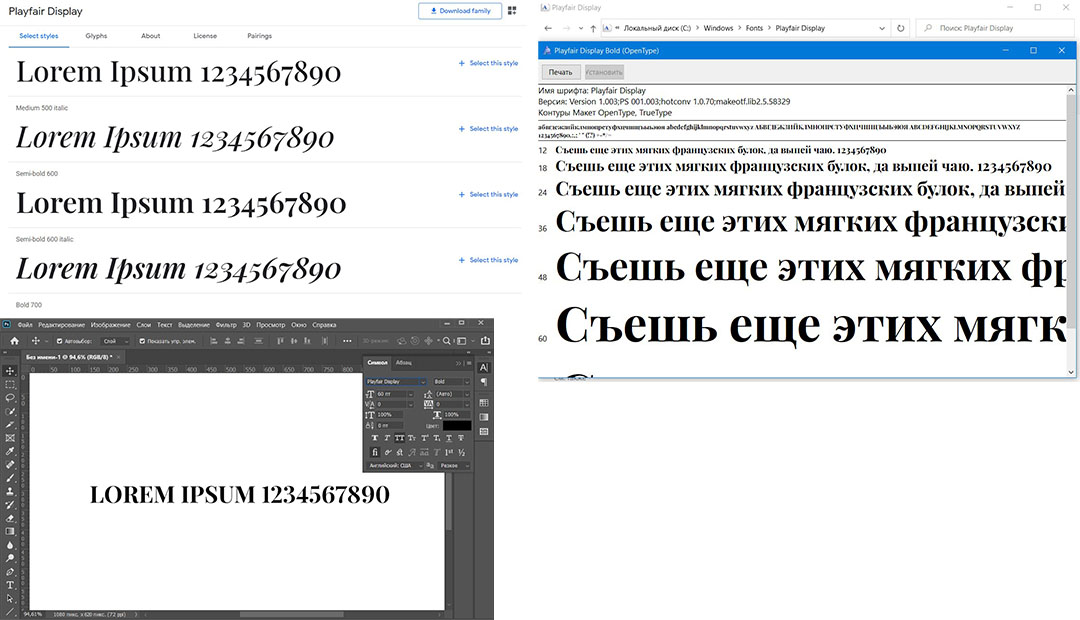Toggle Faux Bold in Character panel
The height and width of the screenshot is (620, 1080).
(375, 438)
